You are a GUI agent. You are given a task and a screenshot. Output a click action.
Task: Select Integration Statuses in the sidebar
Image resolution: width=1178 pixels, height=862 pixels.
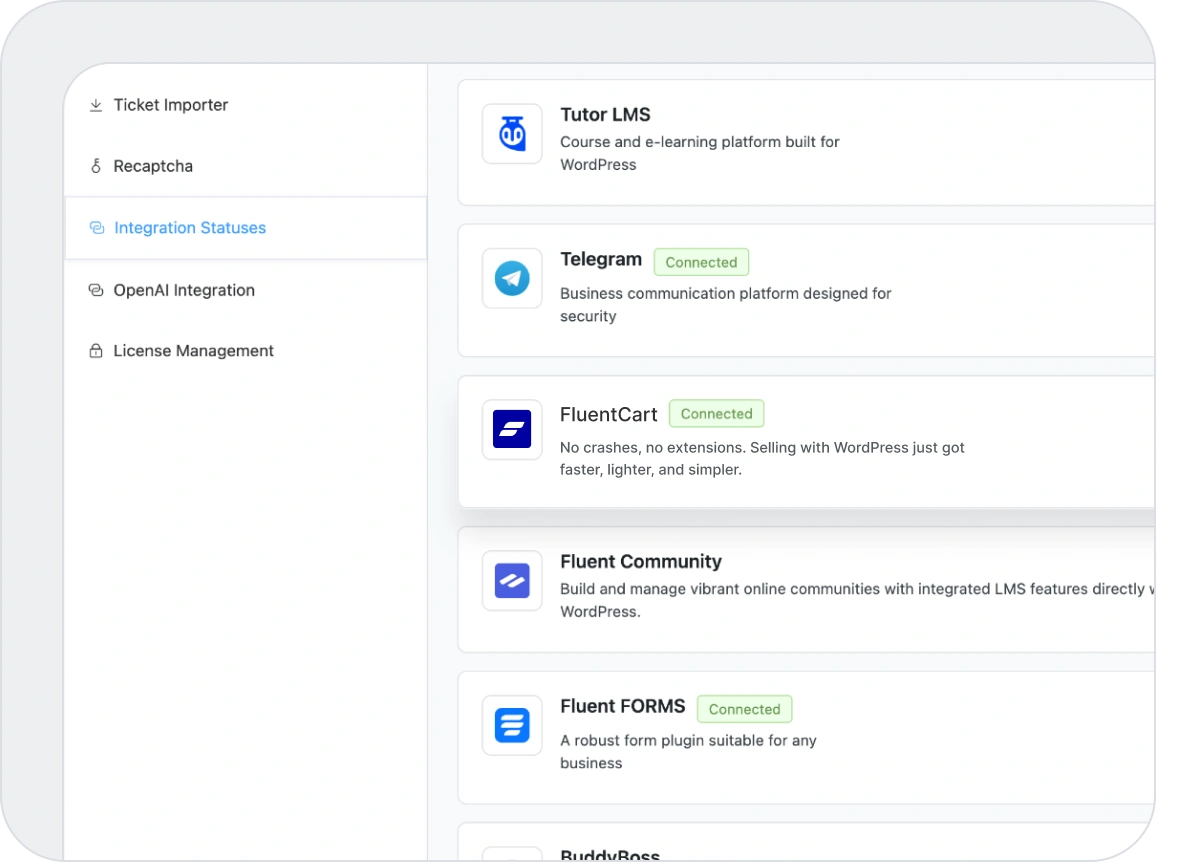coord(190,228)
